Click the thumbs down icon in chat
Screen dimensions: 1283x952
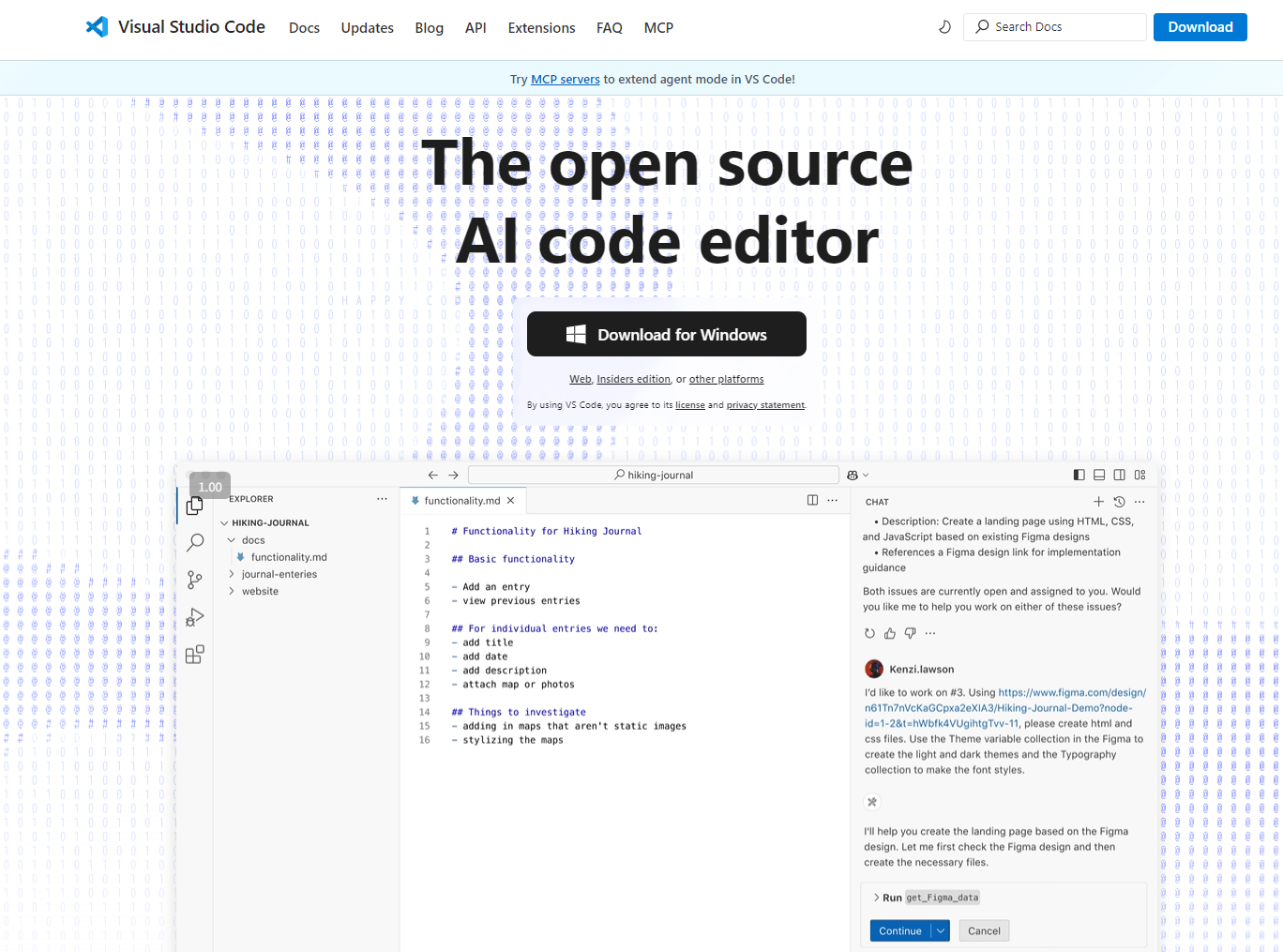pyautogui.click(x=910, y=633)
